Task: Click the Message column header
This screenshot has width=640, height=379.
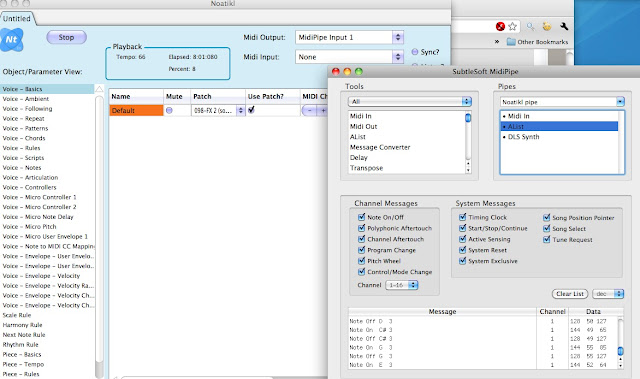Action: (442, 311)
